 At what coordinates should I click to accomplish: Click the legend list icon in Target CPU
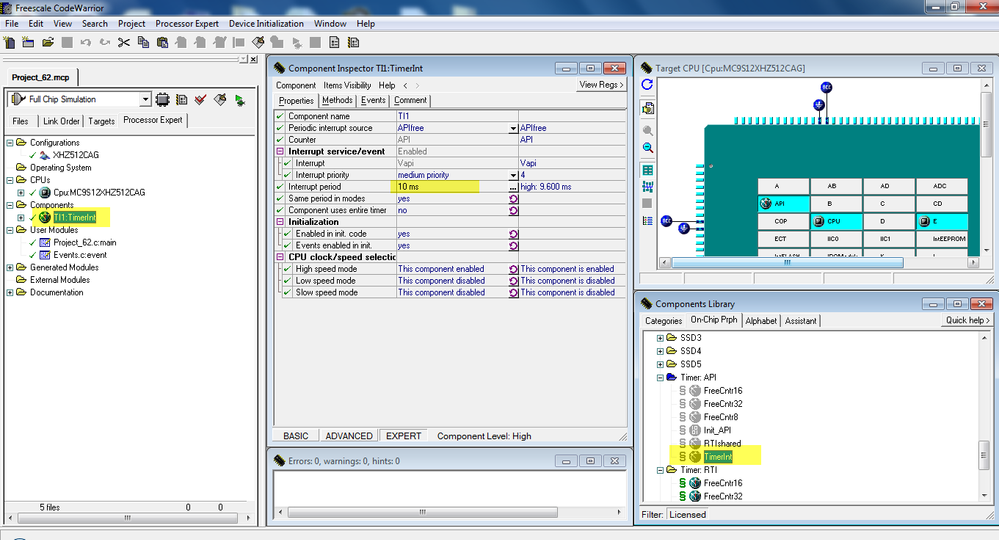pyautogui.click(x=647, y=220)
